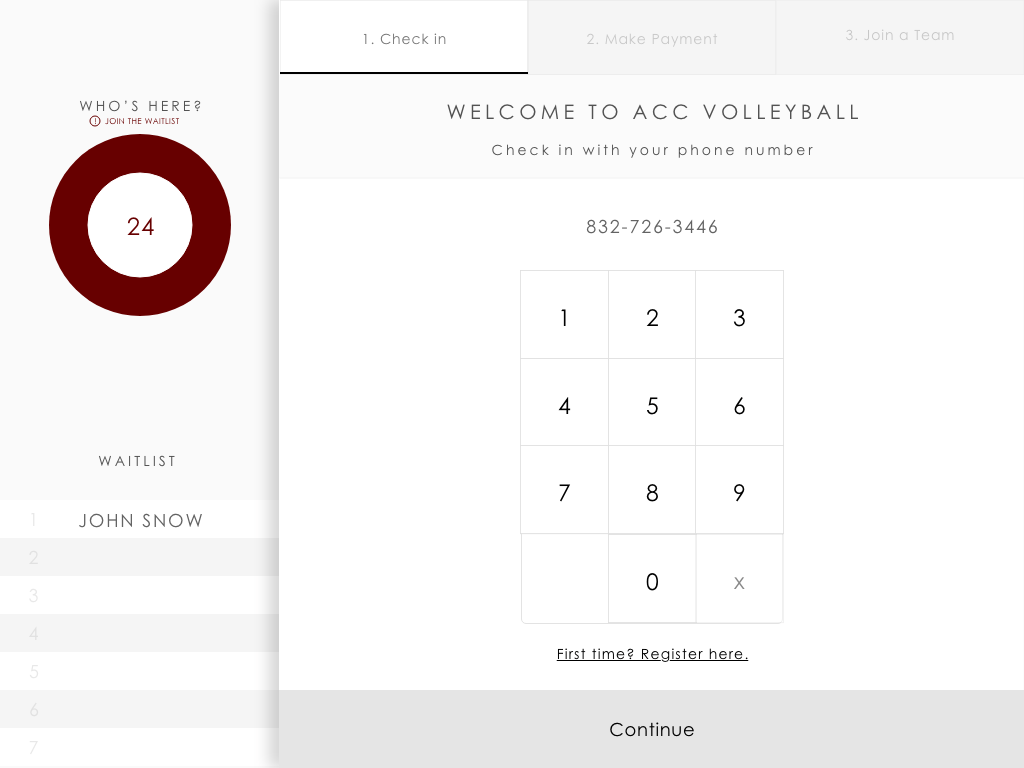Select the Check in tab

coord(404,37)
